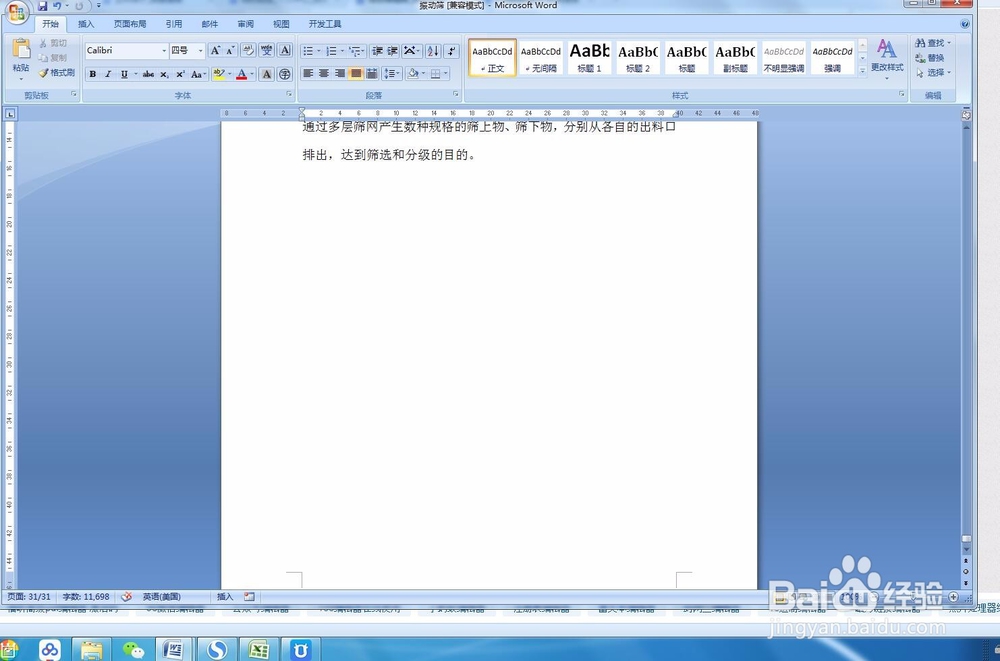Image resolution: width=1000 pixels, height=661 pixels.
Task: Apply the 副标题 (Subtitle) style
Action: coord(735,57)
